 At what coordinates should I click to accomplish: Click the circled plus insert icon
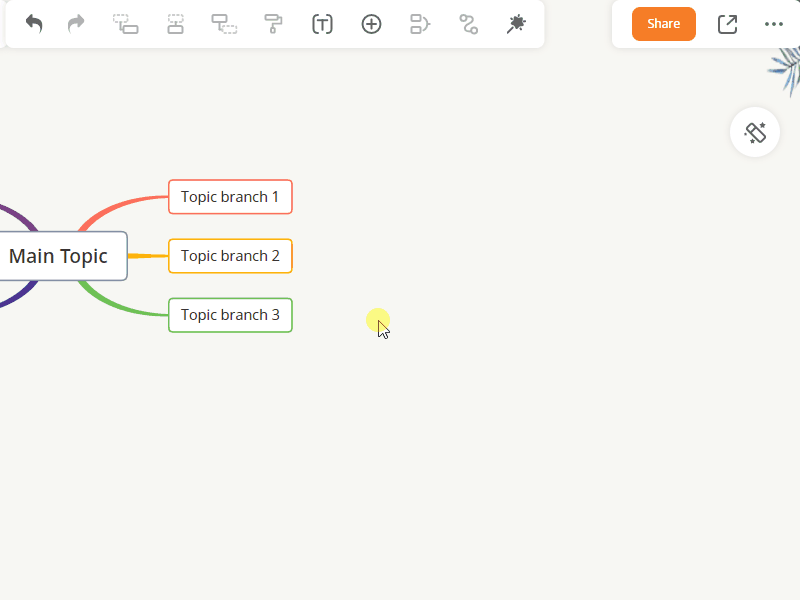pos(371,24)
